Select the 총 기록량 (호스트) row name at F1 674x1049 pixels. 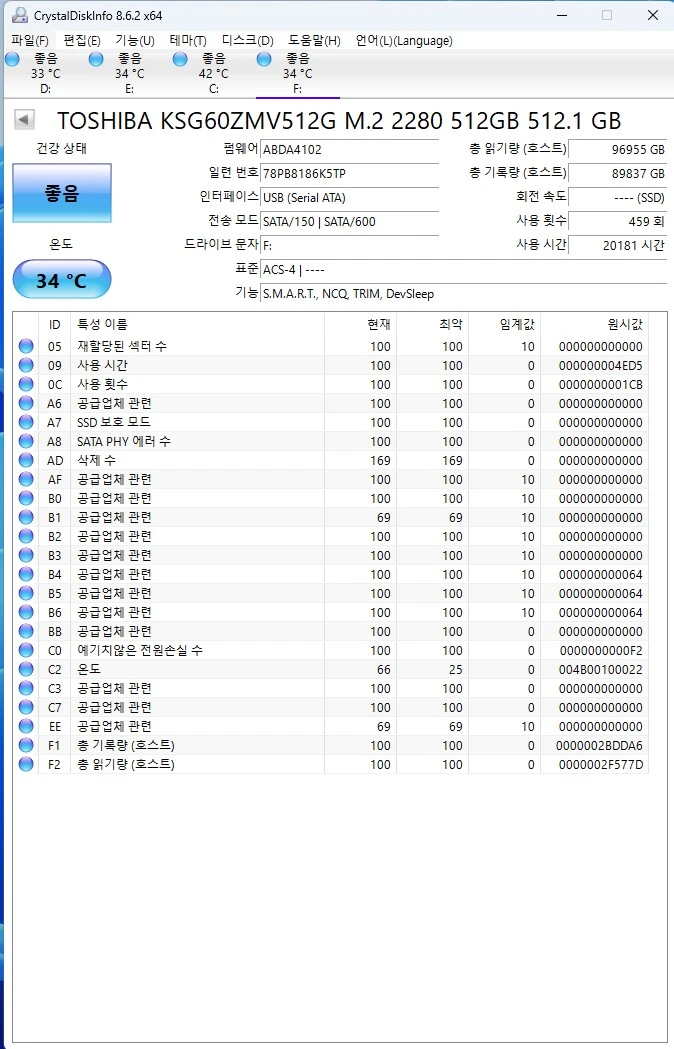[126, 745]
